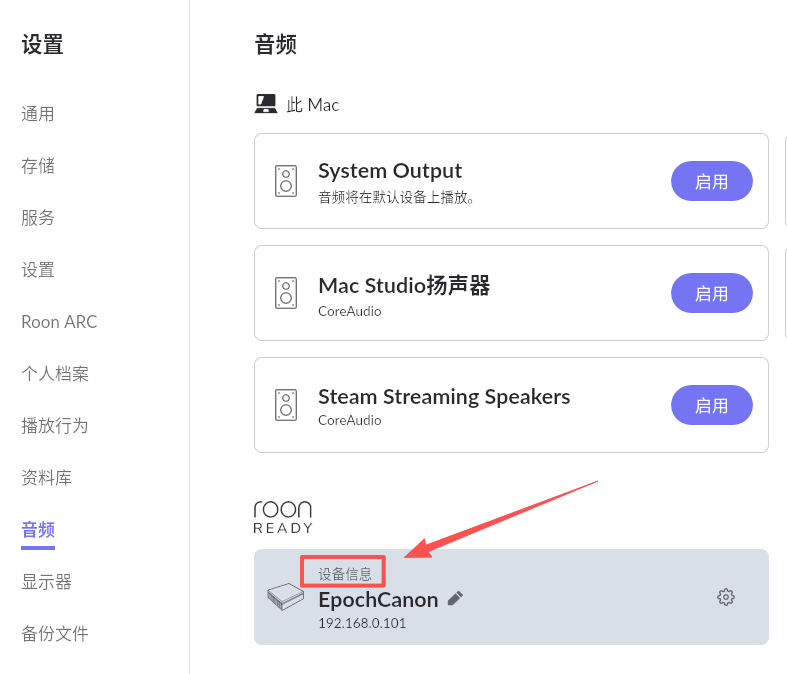Click the 音频 page heading
This screenshot has height=674, width=787.
[x=276, y=44]
